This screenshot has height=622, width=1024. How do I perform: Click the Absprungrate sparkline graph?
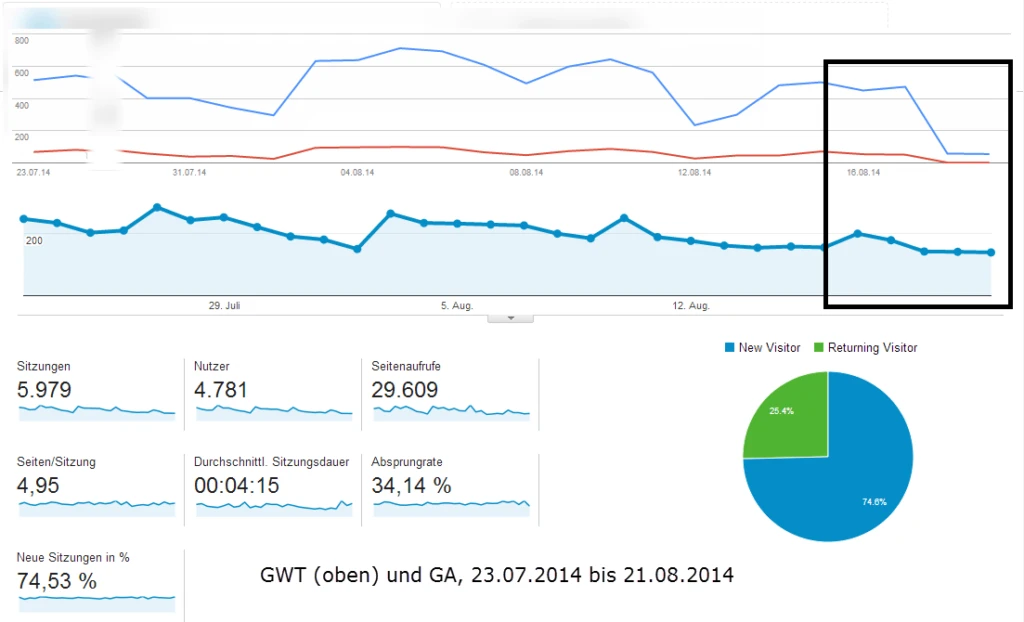(x=451, y=508)
